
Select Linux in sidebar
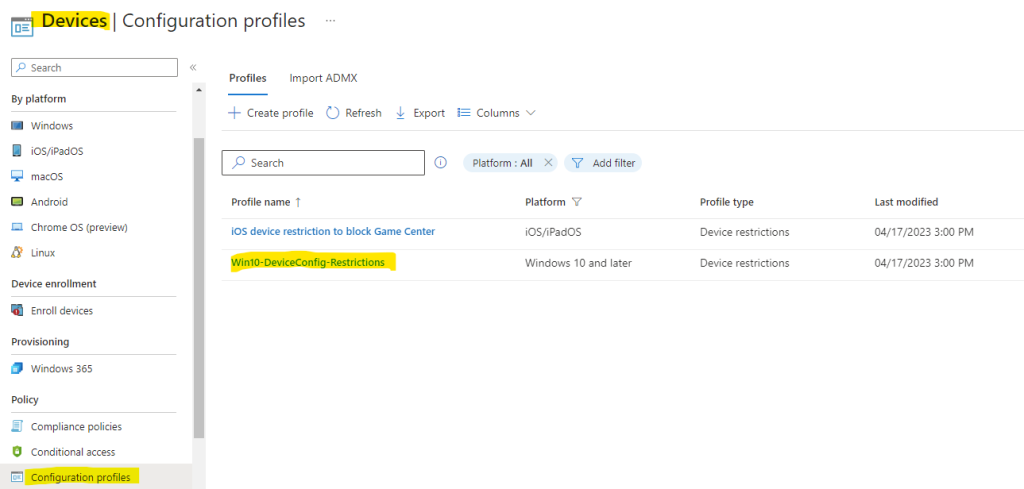click(43, 253)
